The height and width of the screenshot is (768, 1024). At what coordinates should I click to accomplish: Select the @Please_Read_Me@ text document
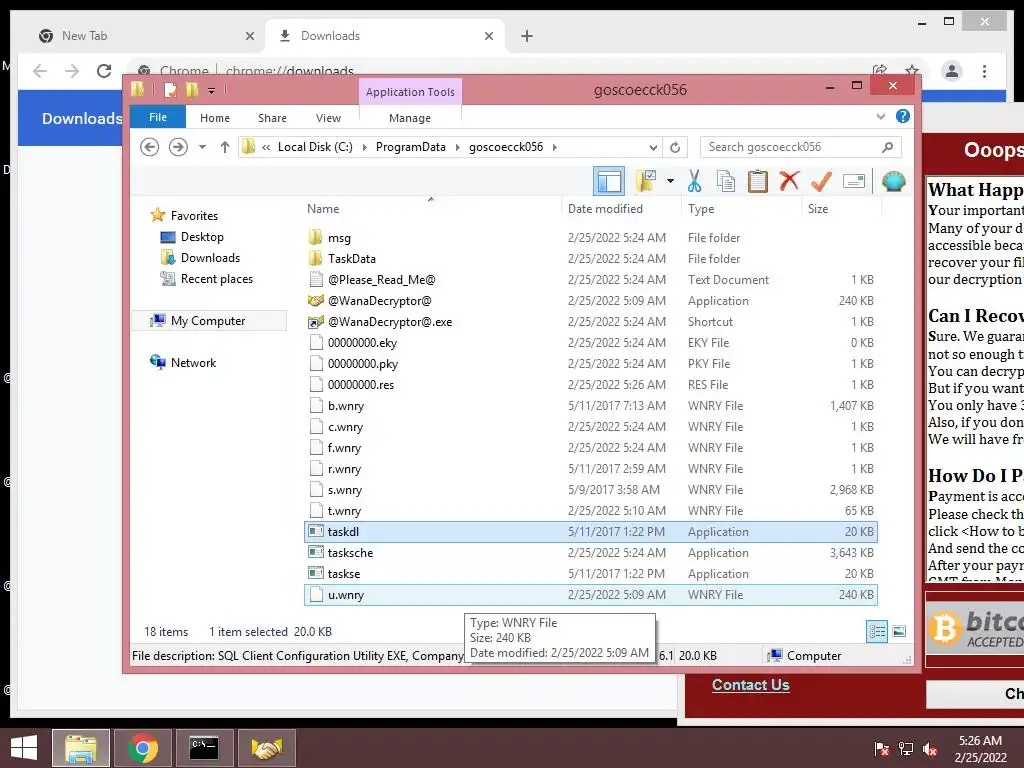tap(590, 280)
